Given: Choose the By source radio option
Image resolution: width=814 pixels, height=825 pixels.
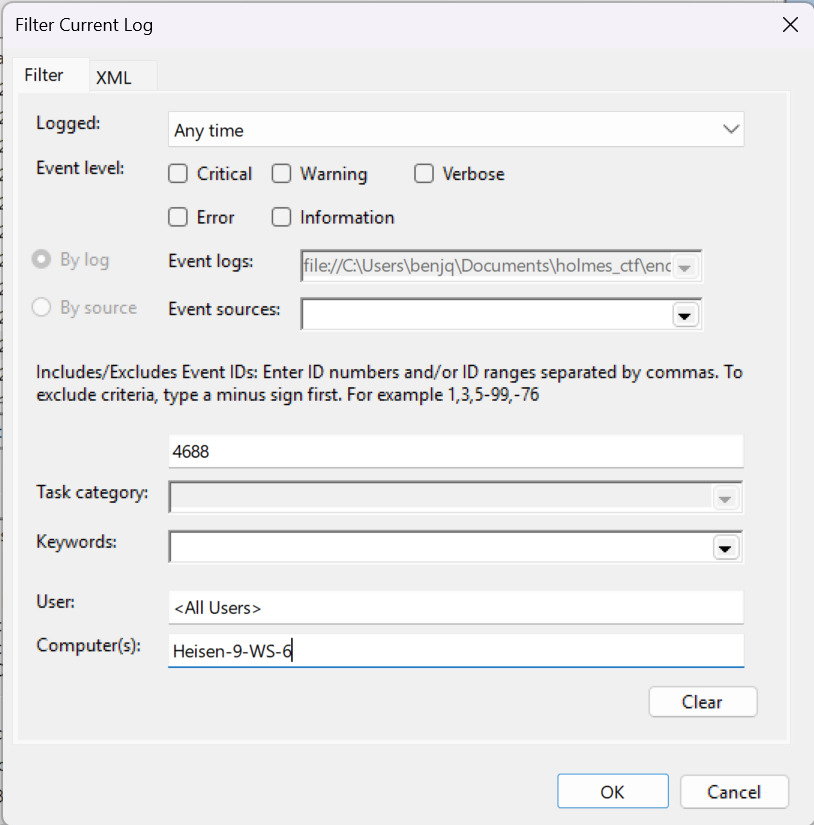Looking at the screenshot, I should (x=42, y=308).
